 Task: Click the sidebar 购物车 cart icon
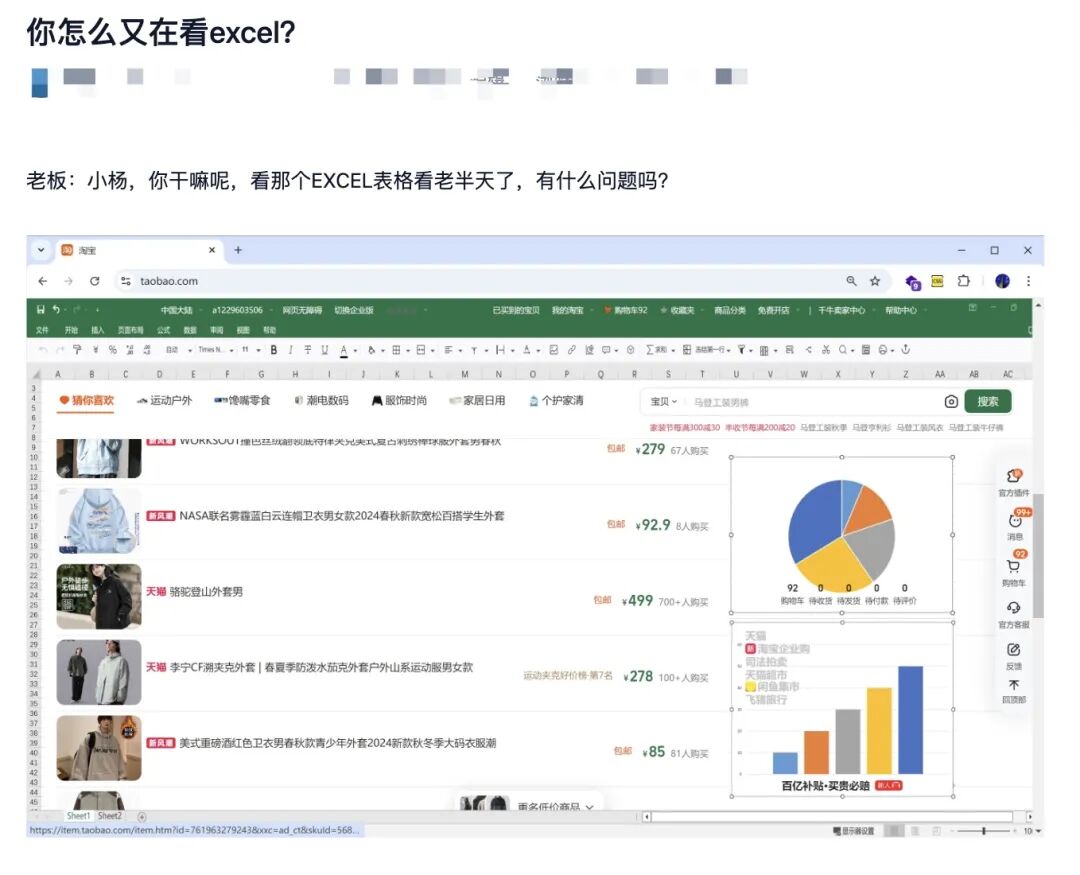coord(1013,566)
